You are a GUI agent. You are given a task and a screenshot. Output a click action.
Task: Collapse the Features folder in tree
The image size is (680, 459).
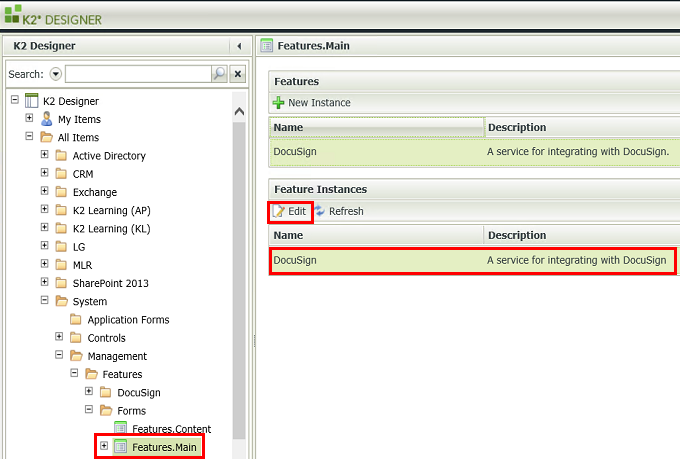tap(74, 373)
